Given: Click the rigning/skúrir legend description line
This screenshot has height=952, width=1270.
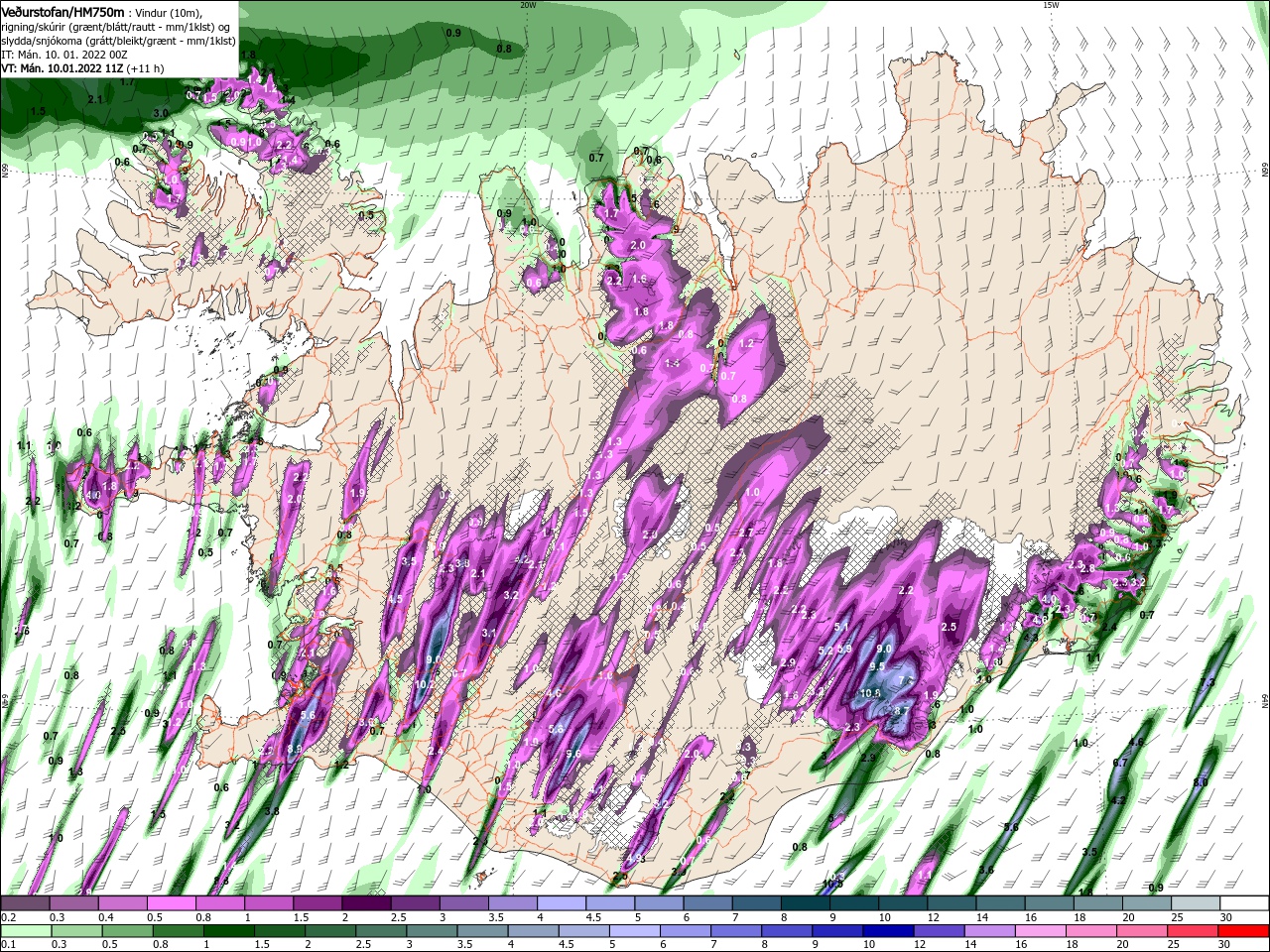Looking at the screenshot, I should tap(117, 27).
